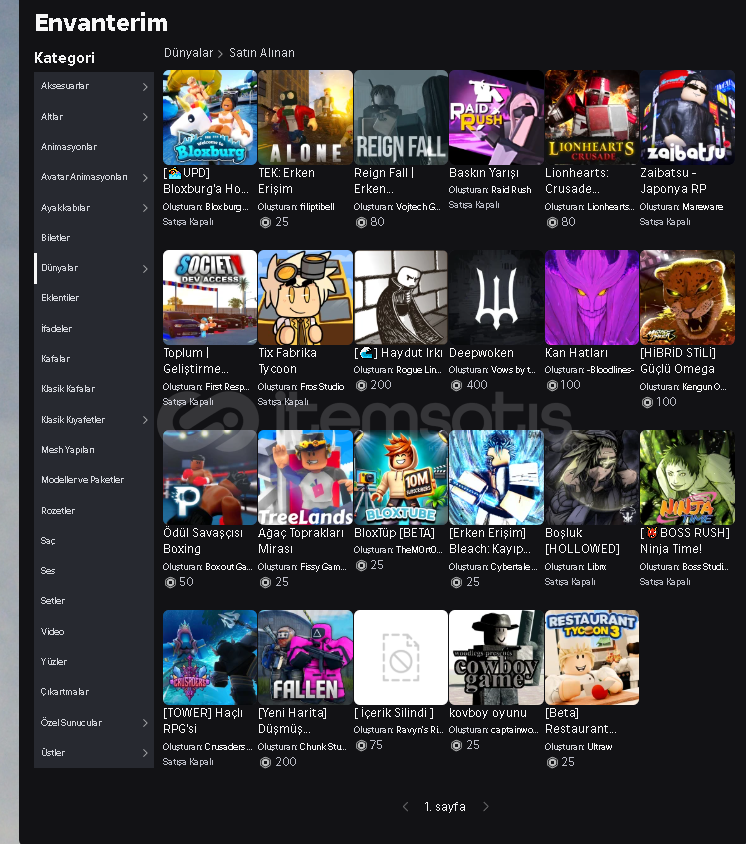The image size is (746, 844).
Task: Expand the Aksesuarlar category chevron
Action: [x=145, y=87]
